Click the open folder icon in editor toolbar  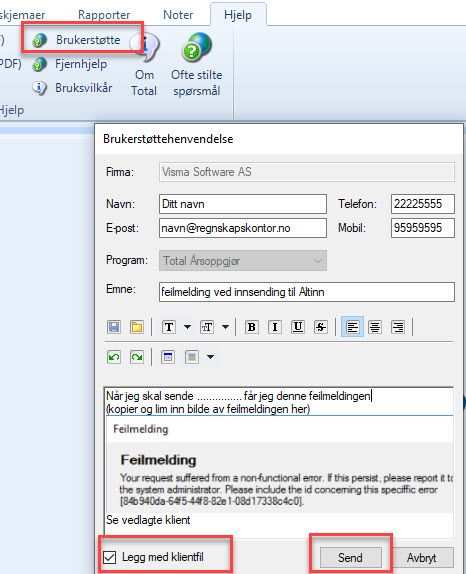click(137, 327)
